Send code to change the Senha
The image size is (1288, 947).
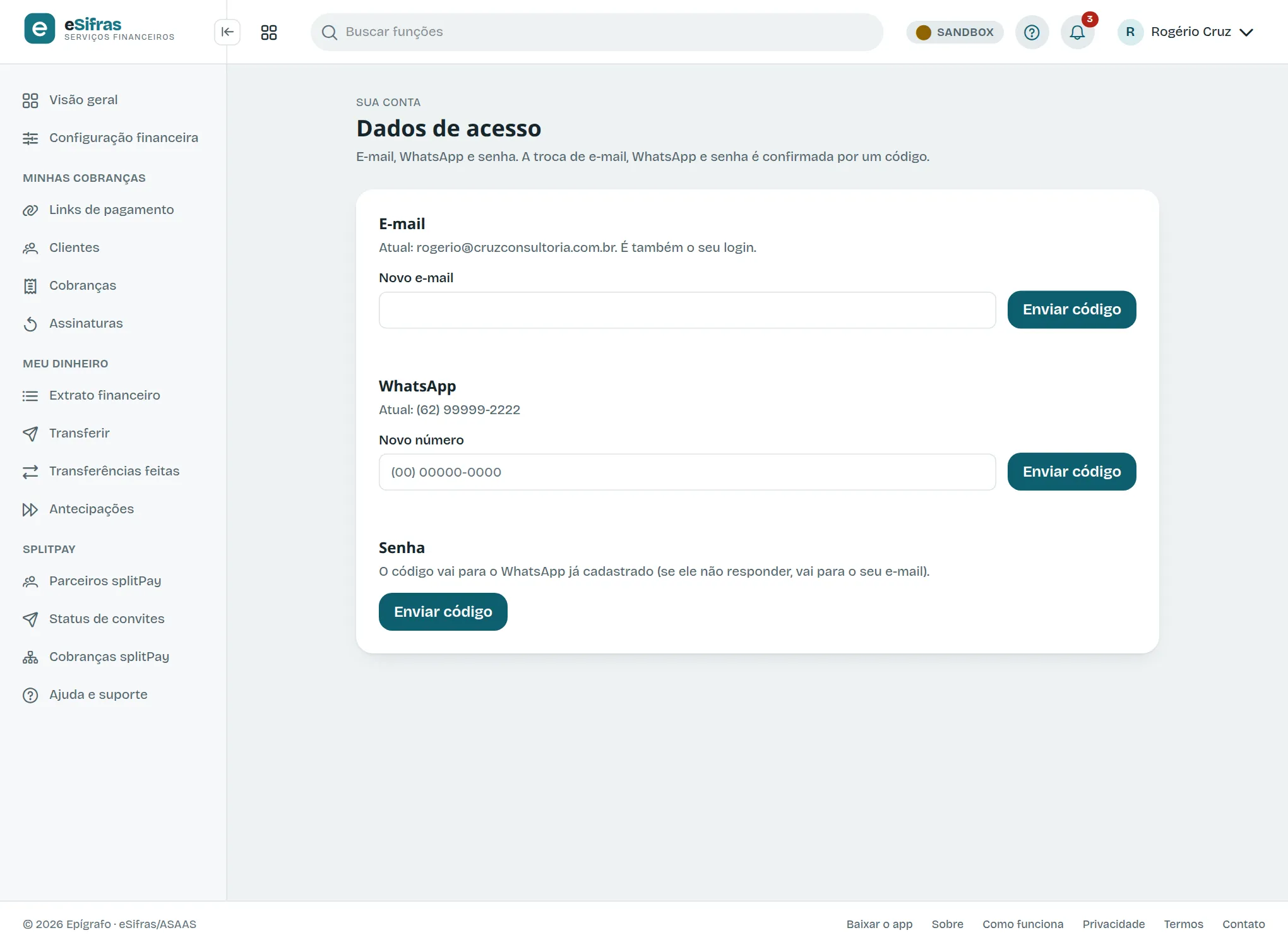point(443,612)
